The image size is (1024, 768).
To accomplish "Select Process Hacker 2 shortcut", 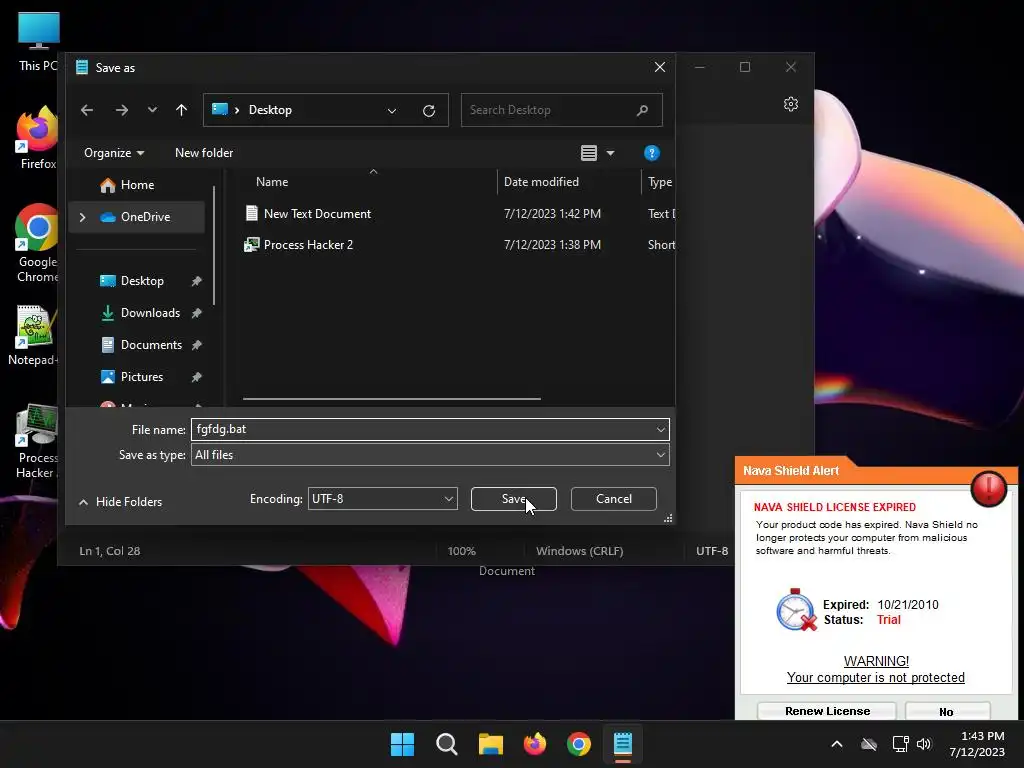I will (308, 245).
